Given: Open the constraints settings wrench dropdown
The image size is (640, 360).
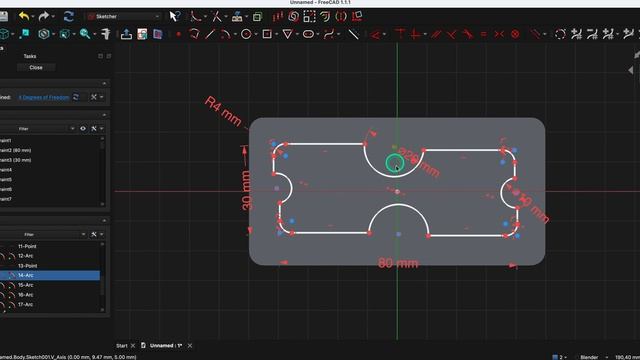Looking at the screenshot, I should [97, 129].
